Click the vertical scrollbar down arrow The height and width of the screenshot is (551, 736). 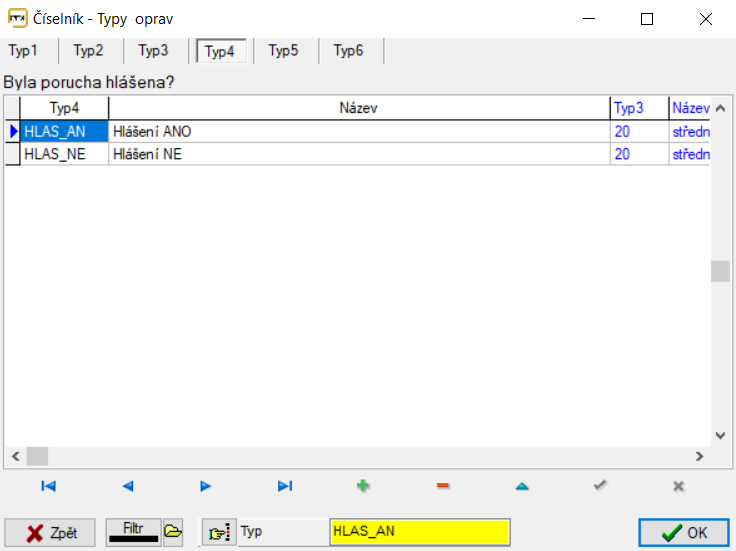tap(721, 435)
